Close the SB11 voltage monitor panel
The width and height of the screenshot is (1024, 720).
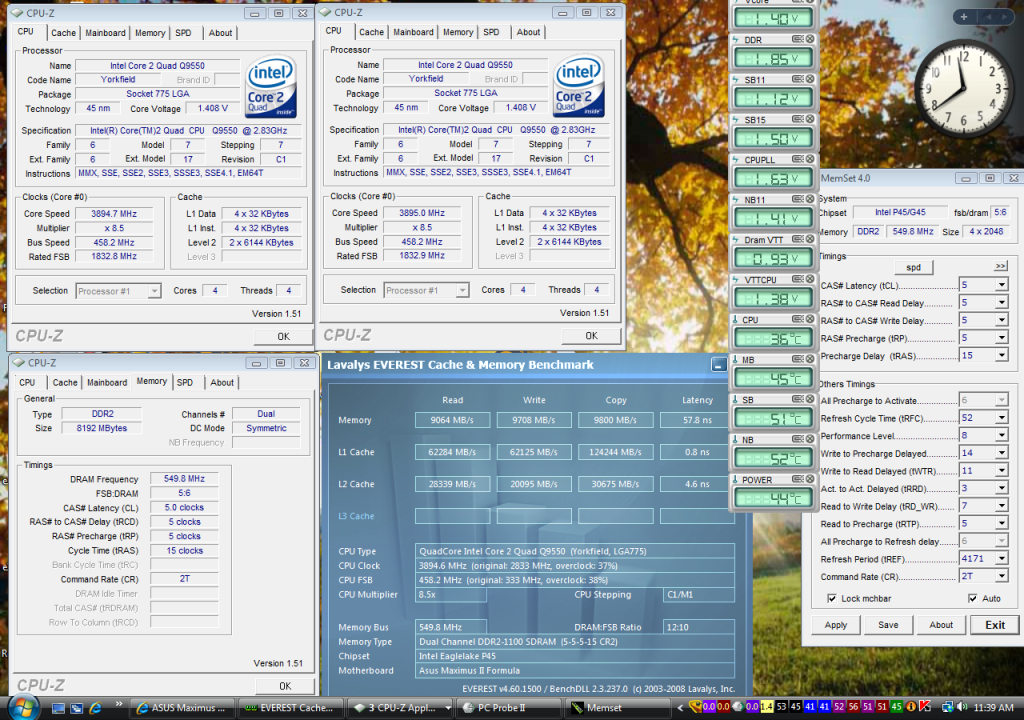click(810, 79)
